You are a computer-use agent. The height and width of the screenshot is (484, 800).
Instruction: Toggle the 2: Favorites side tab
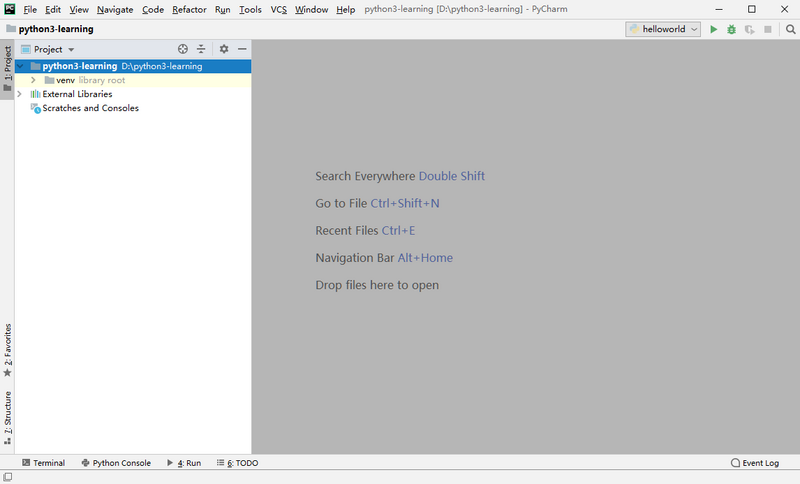click(x=7, y=350)
